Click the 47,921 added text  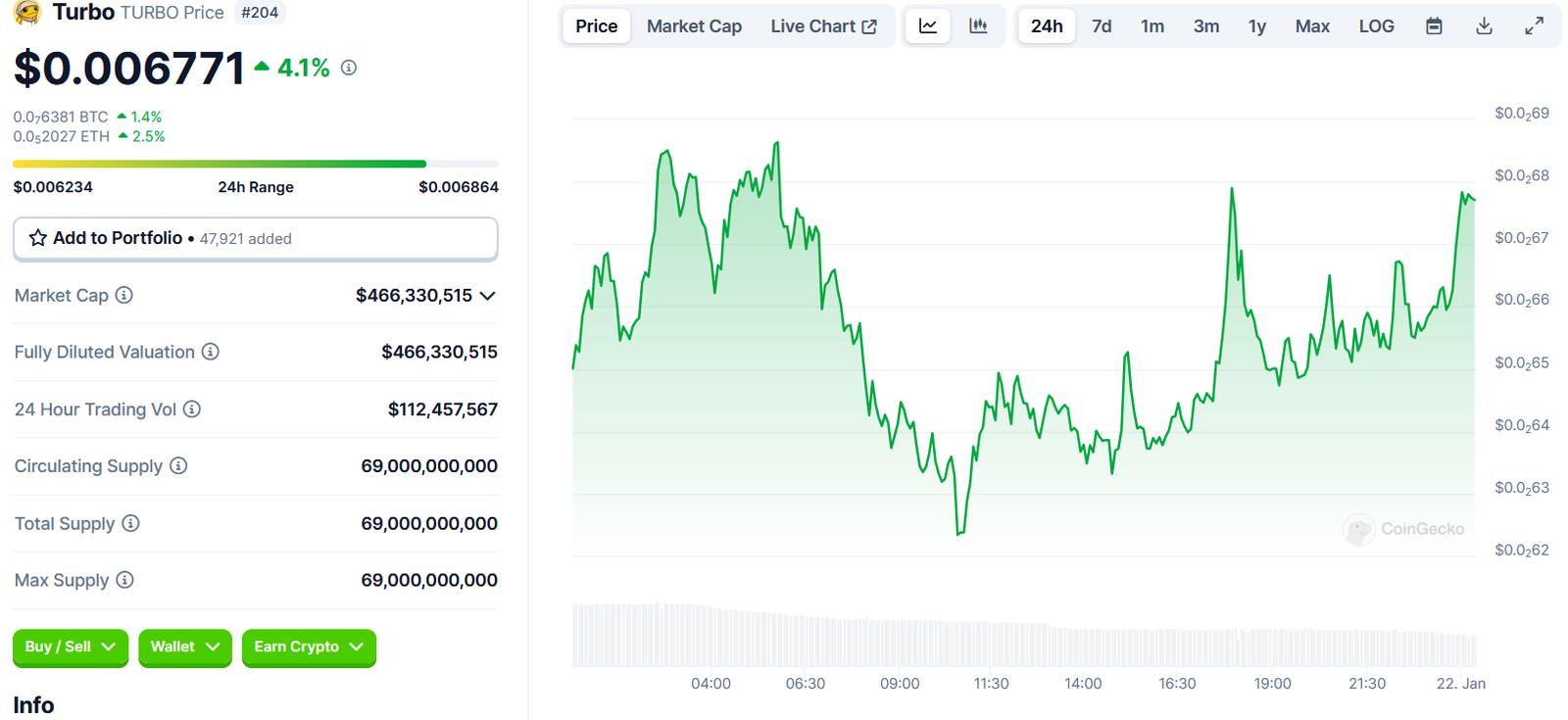[246, 239]
